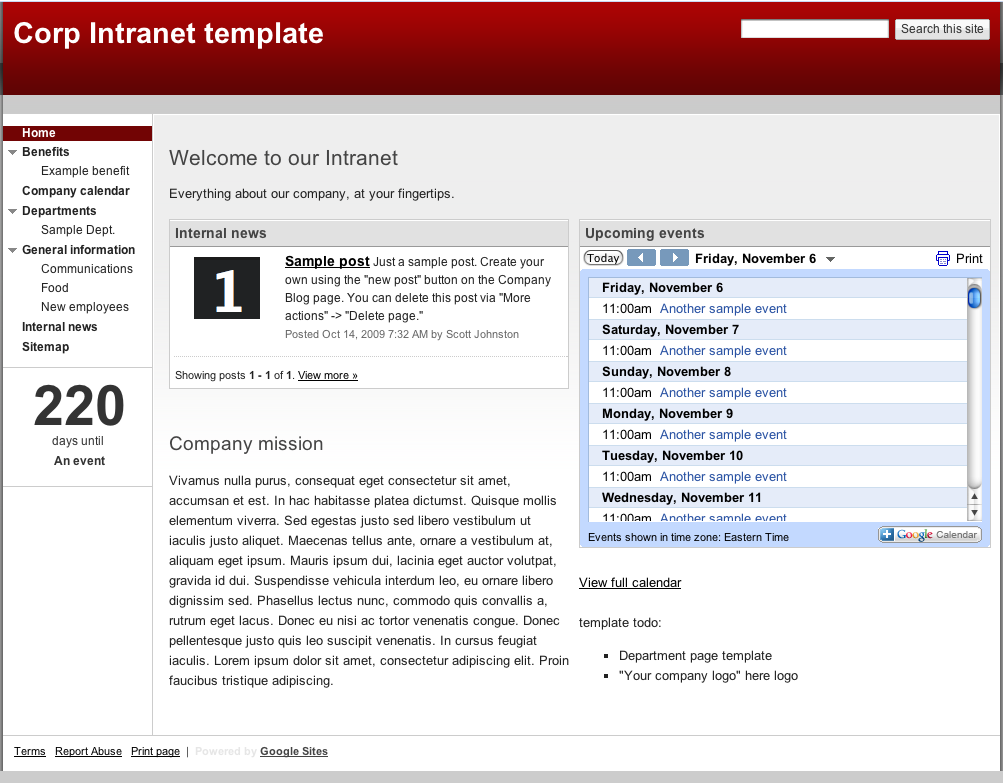Click the calendar scrollbar thumb
1003x783 pixels.
[975, 296]
